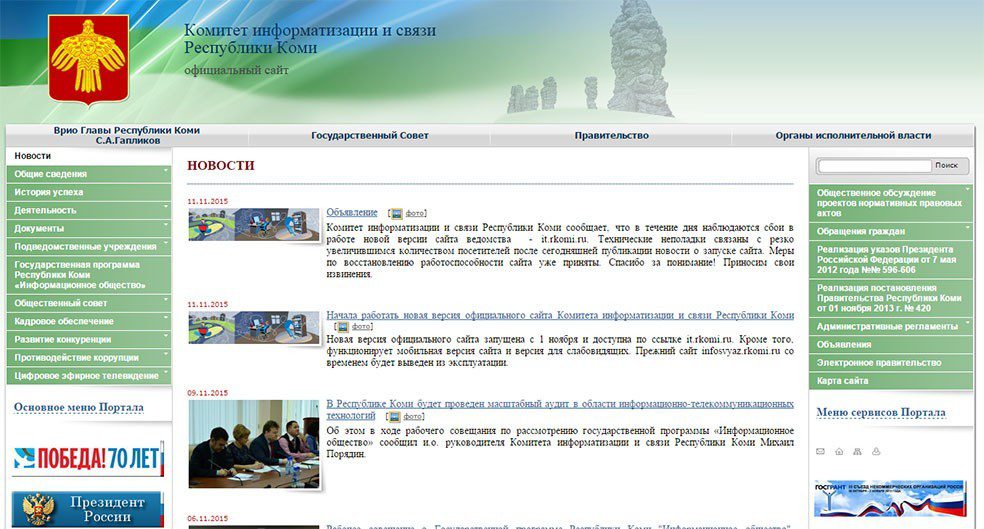Open the Президент России banner
This screenshot has height=529, width=984.
pyautogui.click(x=88, y=509)
